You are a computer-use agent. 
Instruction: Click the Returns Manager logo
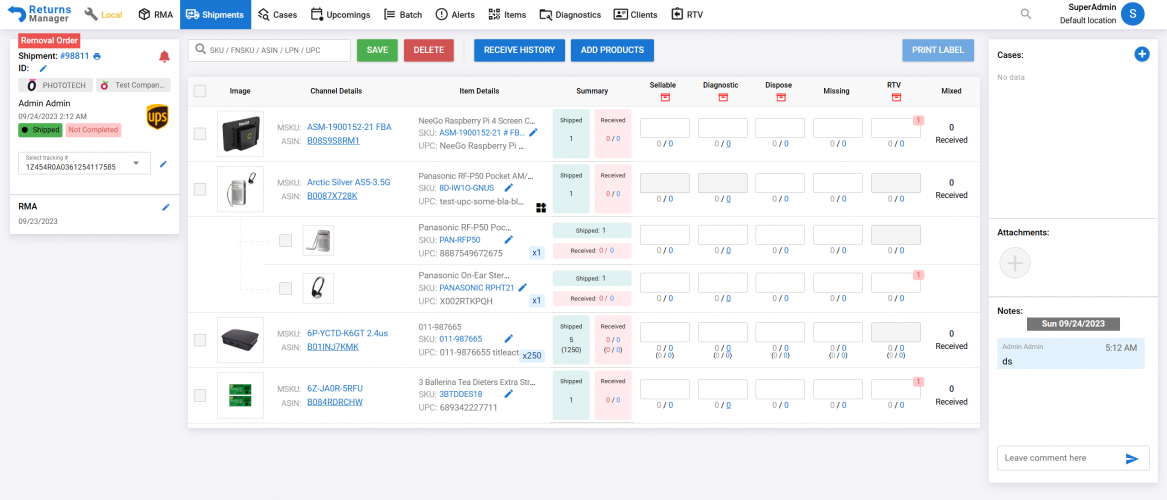click(39, 13)
